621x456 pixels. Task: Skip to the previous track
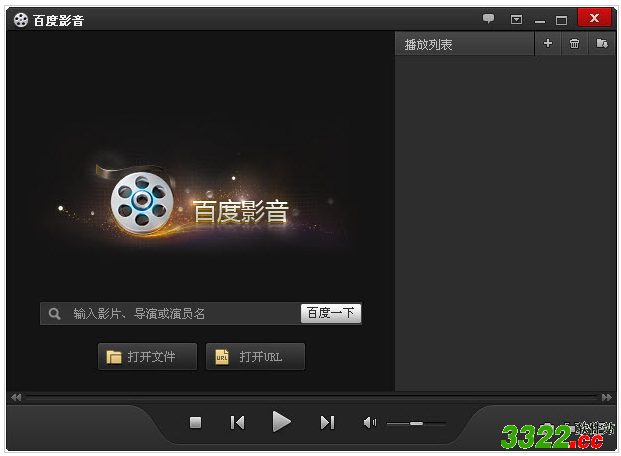[x=237, y=422]
